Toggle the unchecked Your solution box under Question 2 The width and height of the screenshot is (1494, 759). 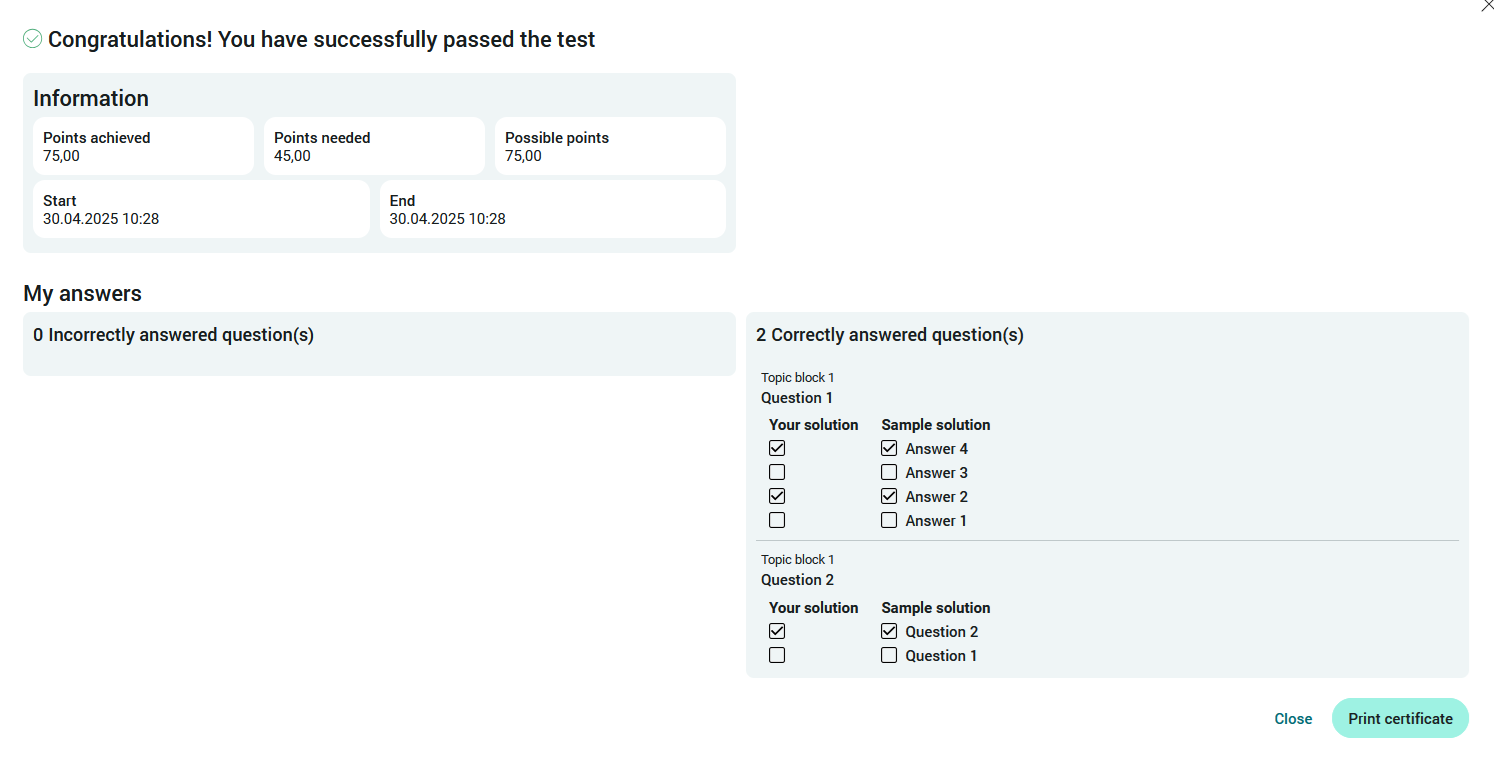coord(777,655)
